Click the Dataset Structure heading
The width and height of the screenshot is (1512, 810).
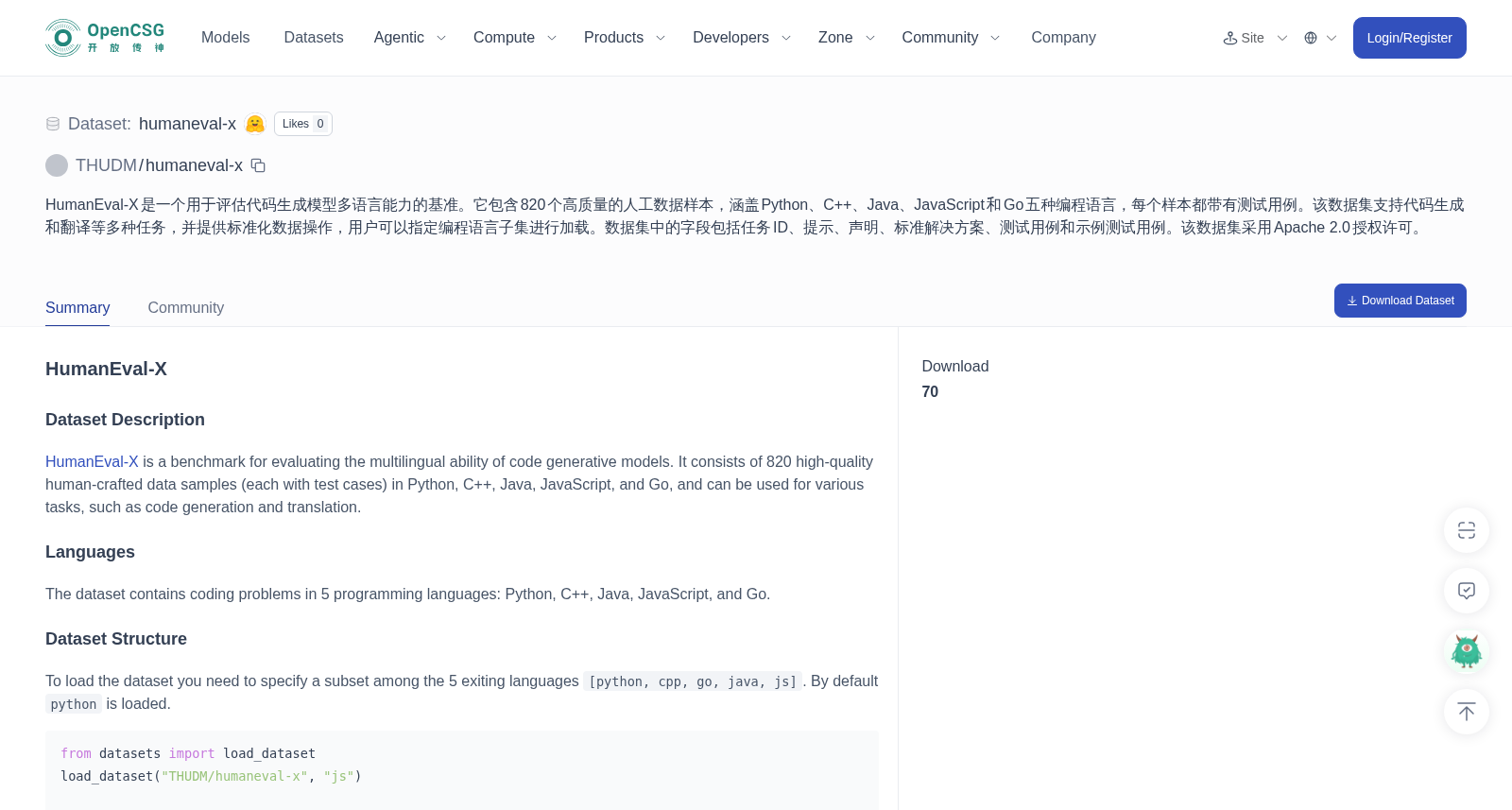[x=116, y=639]
